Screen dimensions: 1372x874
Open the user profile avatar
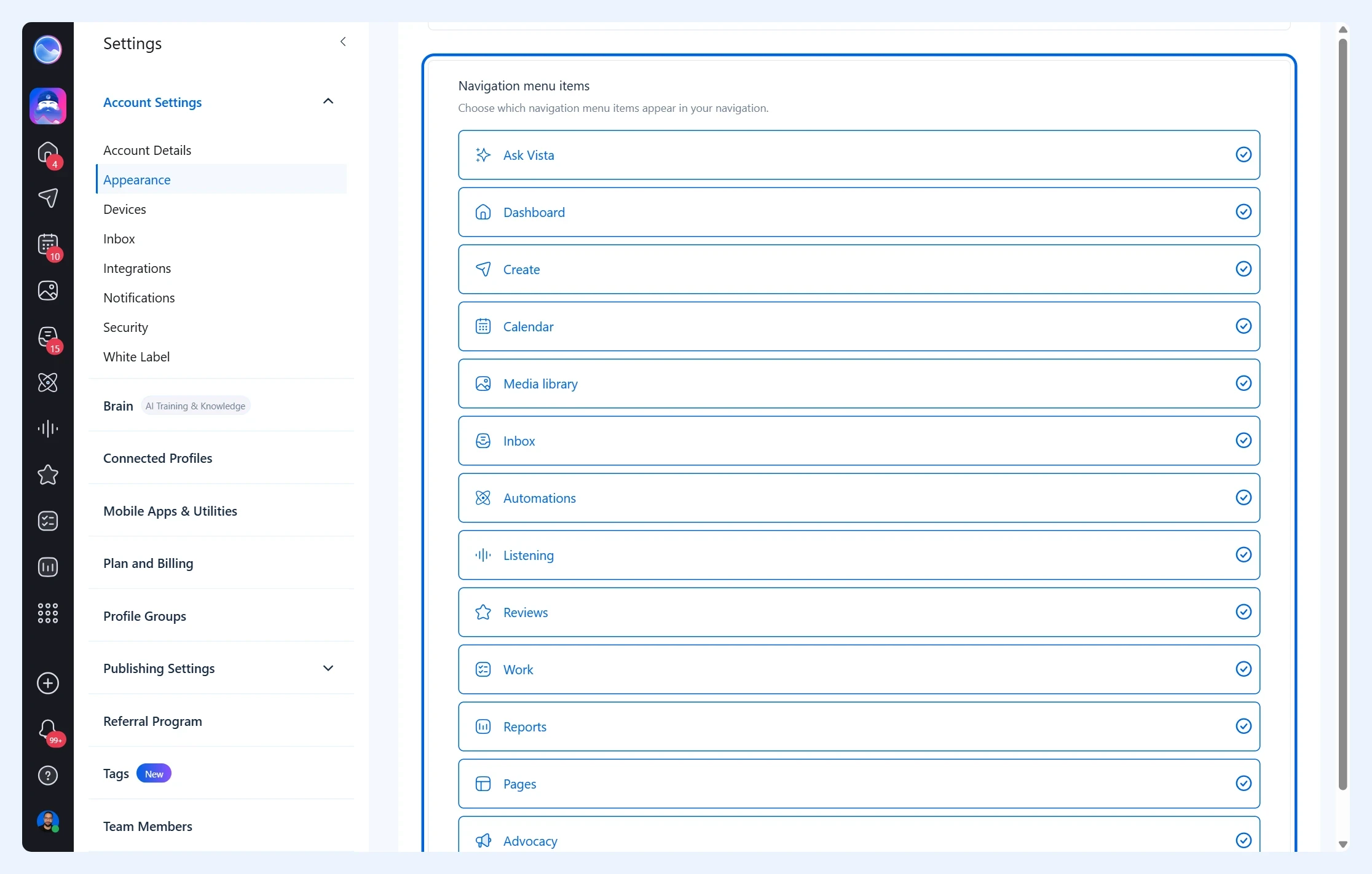pyautogui.click(x=48, y=821)
